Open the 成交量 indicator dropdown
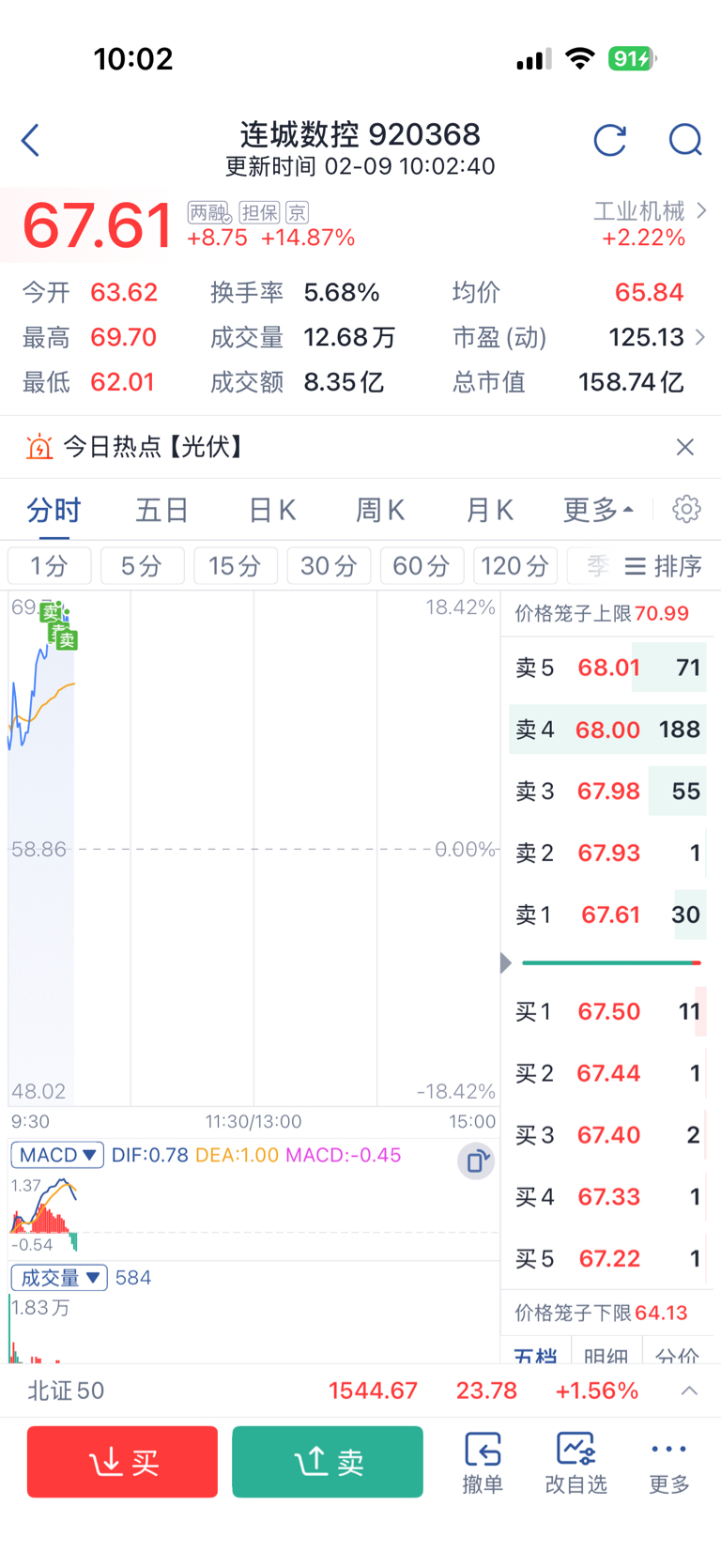Viewport: 721px width, 1568px height. point(58,1278)
